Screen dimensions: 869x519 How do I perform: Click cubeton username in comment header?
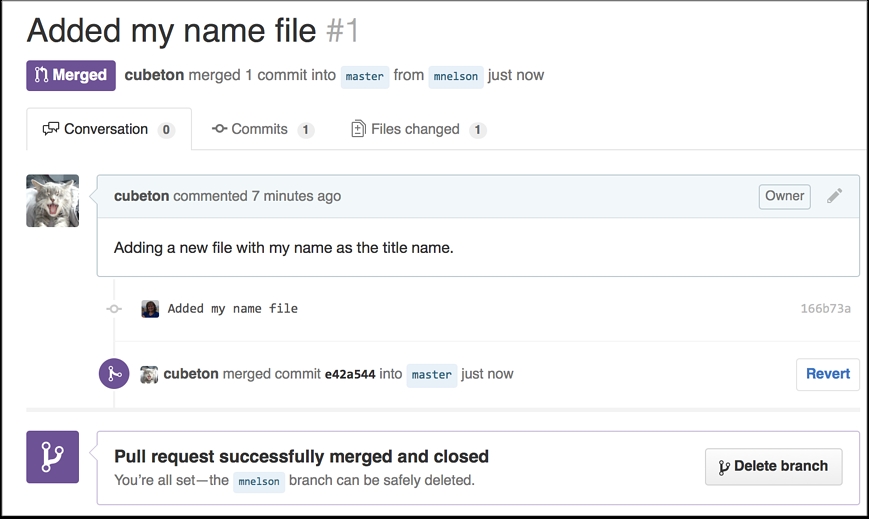(x=141, y=196)
